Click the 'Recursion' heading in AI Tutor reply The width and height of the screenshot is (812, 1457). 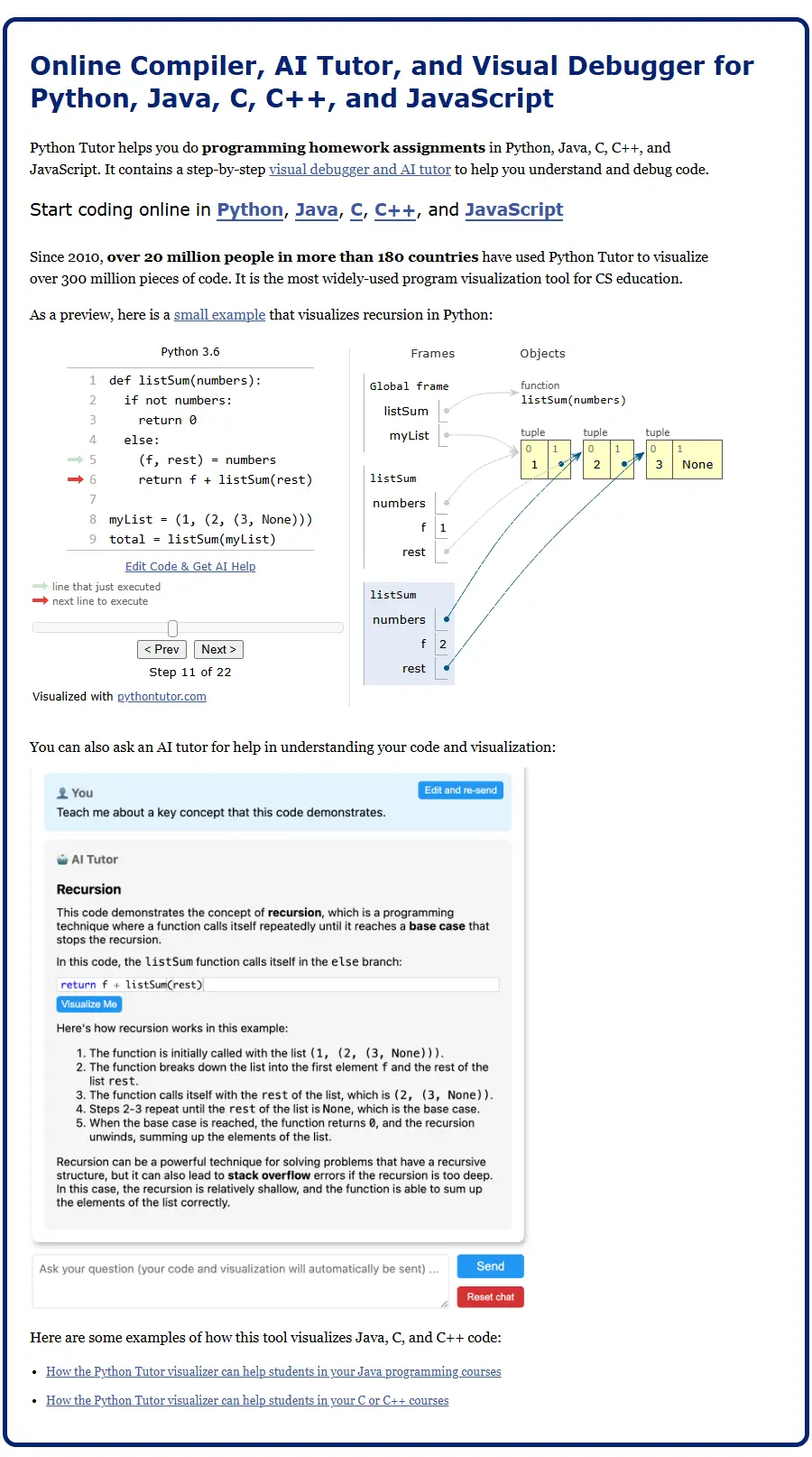pos(88,890)
